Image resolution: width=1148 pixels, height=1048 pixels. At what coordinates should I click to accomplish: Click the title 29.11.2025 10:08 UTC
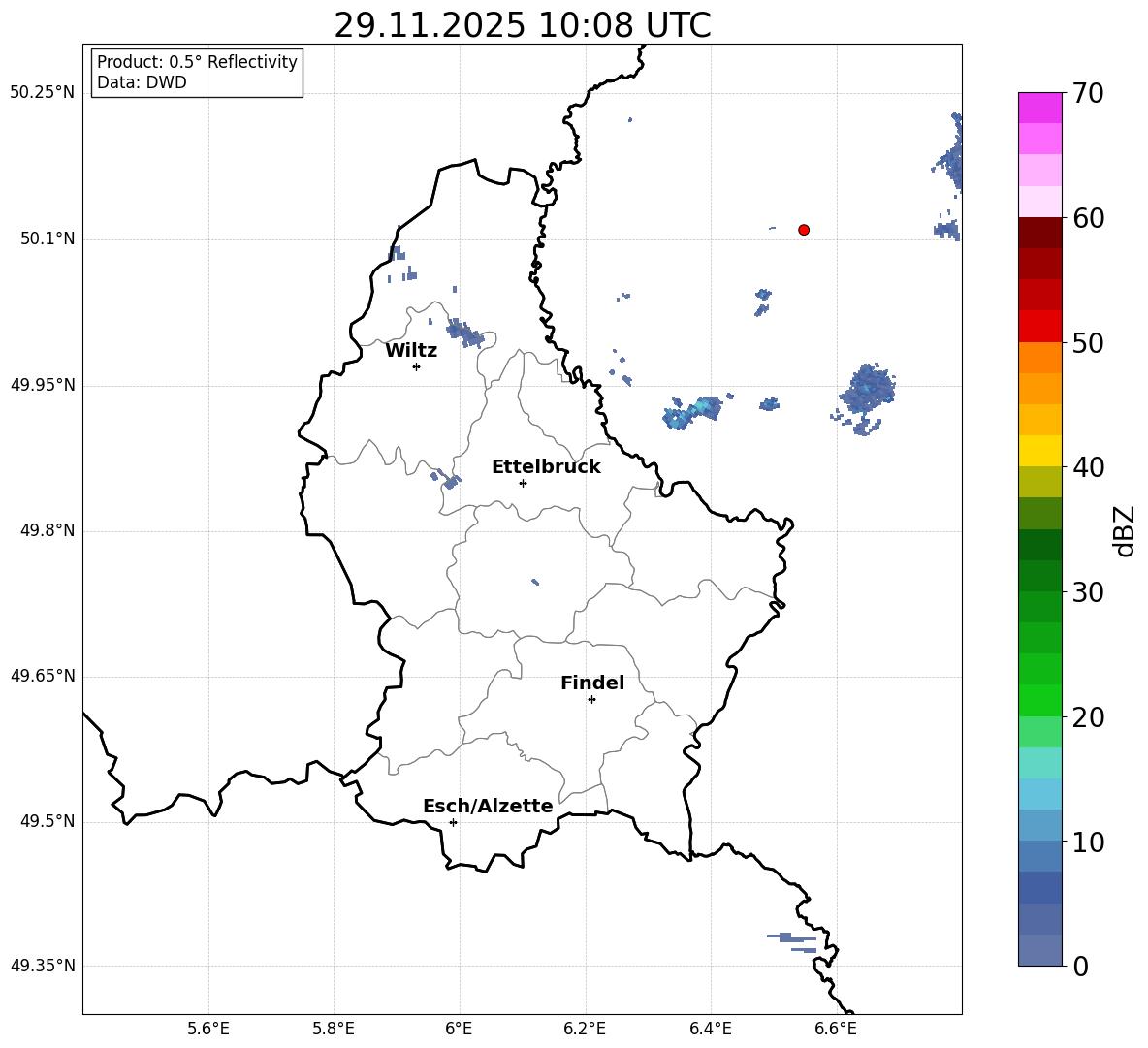(x=523, y=25)
